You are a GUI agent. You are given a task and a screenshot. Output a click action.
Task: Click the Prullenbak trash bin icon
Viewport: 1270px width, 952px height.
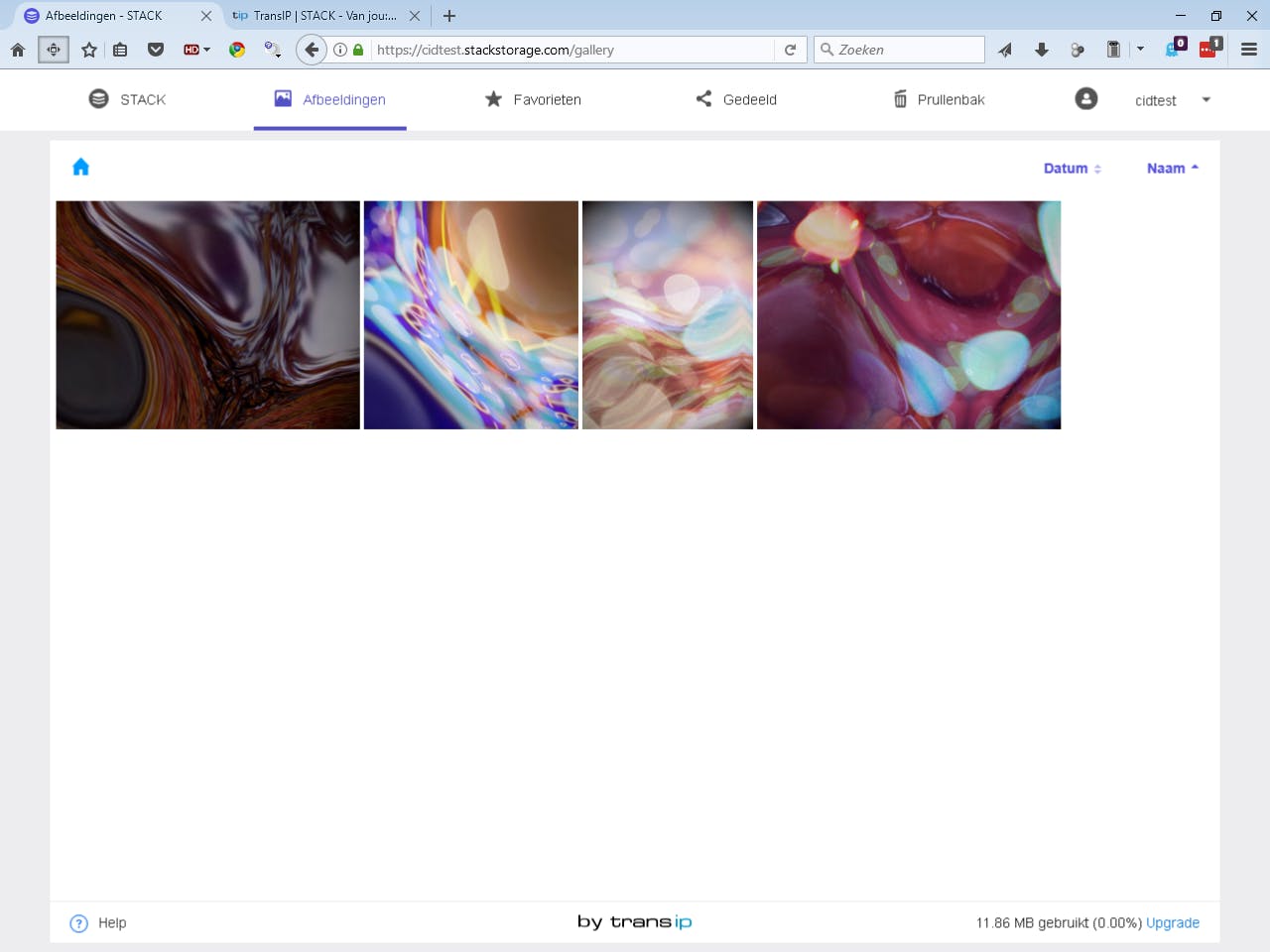point(901,99)
